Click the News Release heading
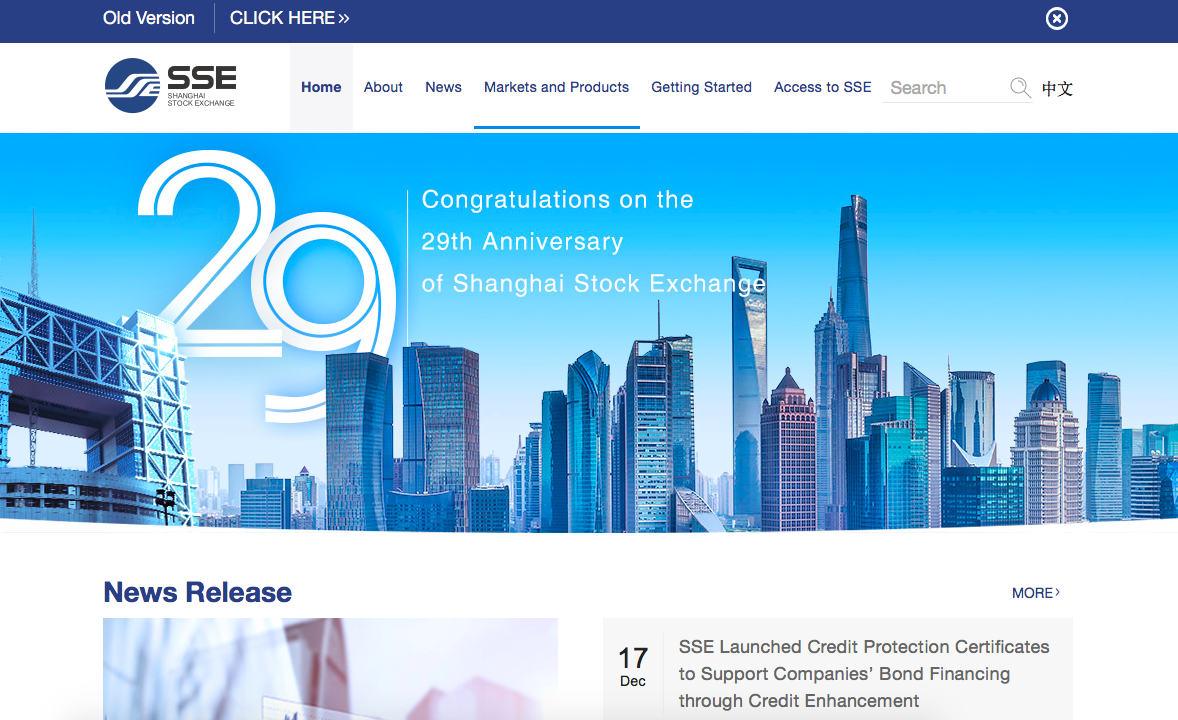Image resolution: width=1178 pixels, height=720 pixels. [x=198, y=592]
